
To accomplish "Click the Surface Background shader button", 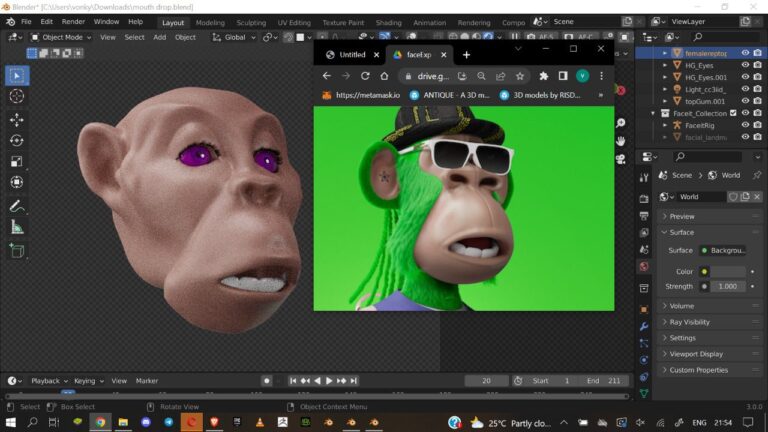I will pos(722,250).
